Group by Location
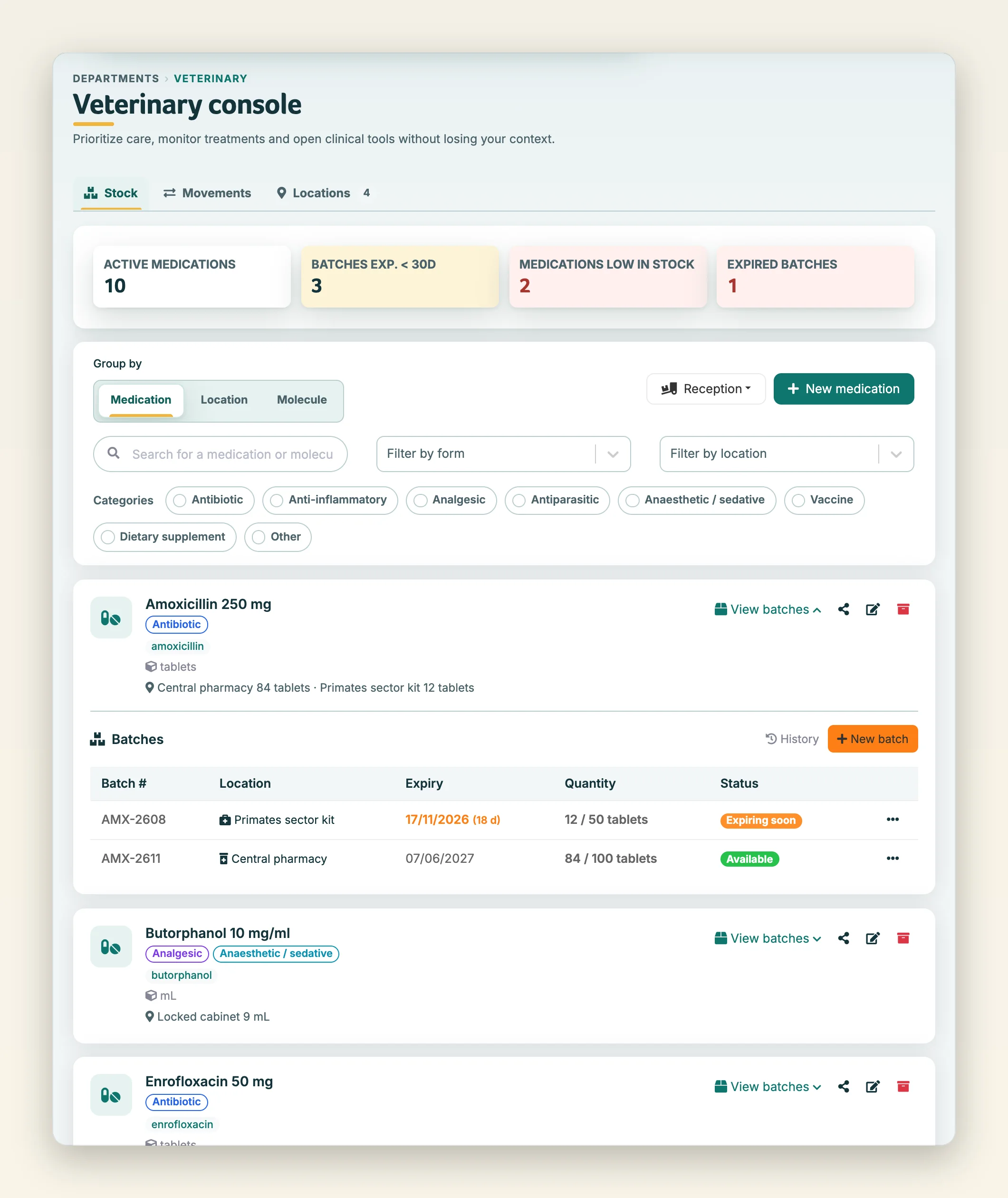 coord(224,399)
